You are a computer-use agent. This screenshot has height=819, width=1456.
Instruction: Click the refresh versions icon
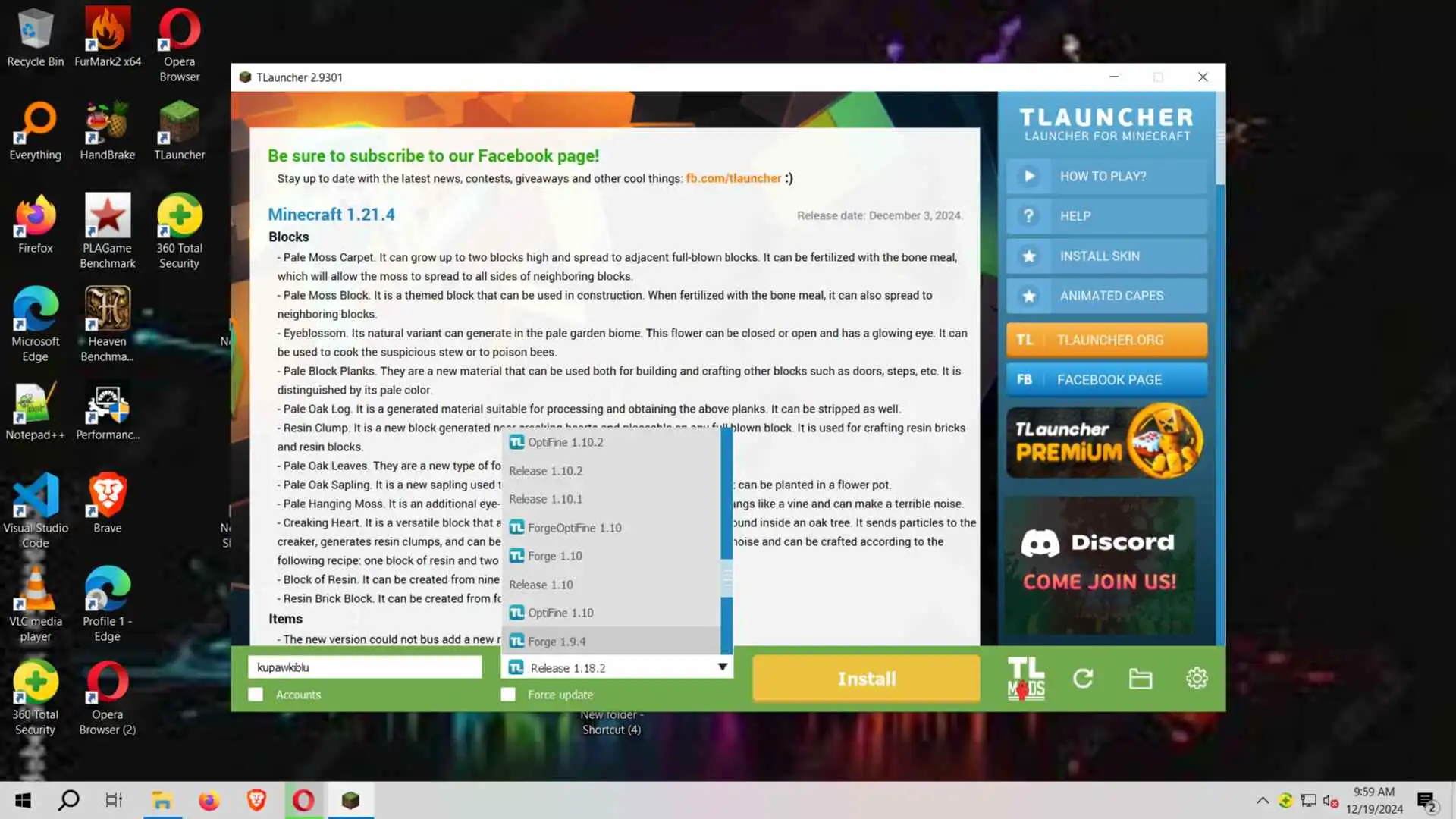(1083, 678)
